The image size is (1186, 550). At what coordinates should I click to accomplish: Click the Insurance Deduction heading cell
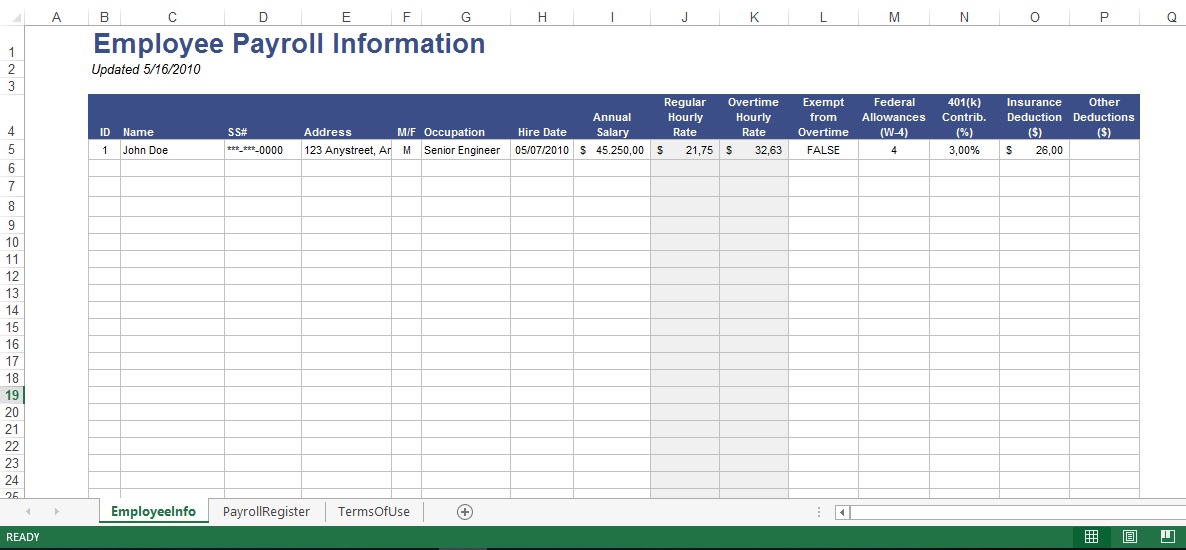[1034, 117]
